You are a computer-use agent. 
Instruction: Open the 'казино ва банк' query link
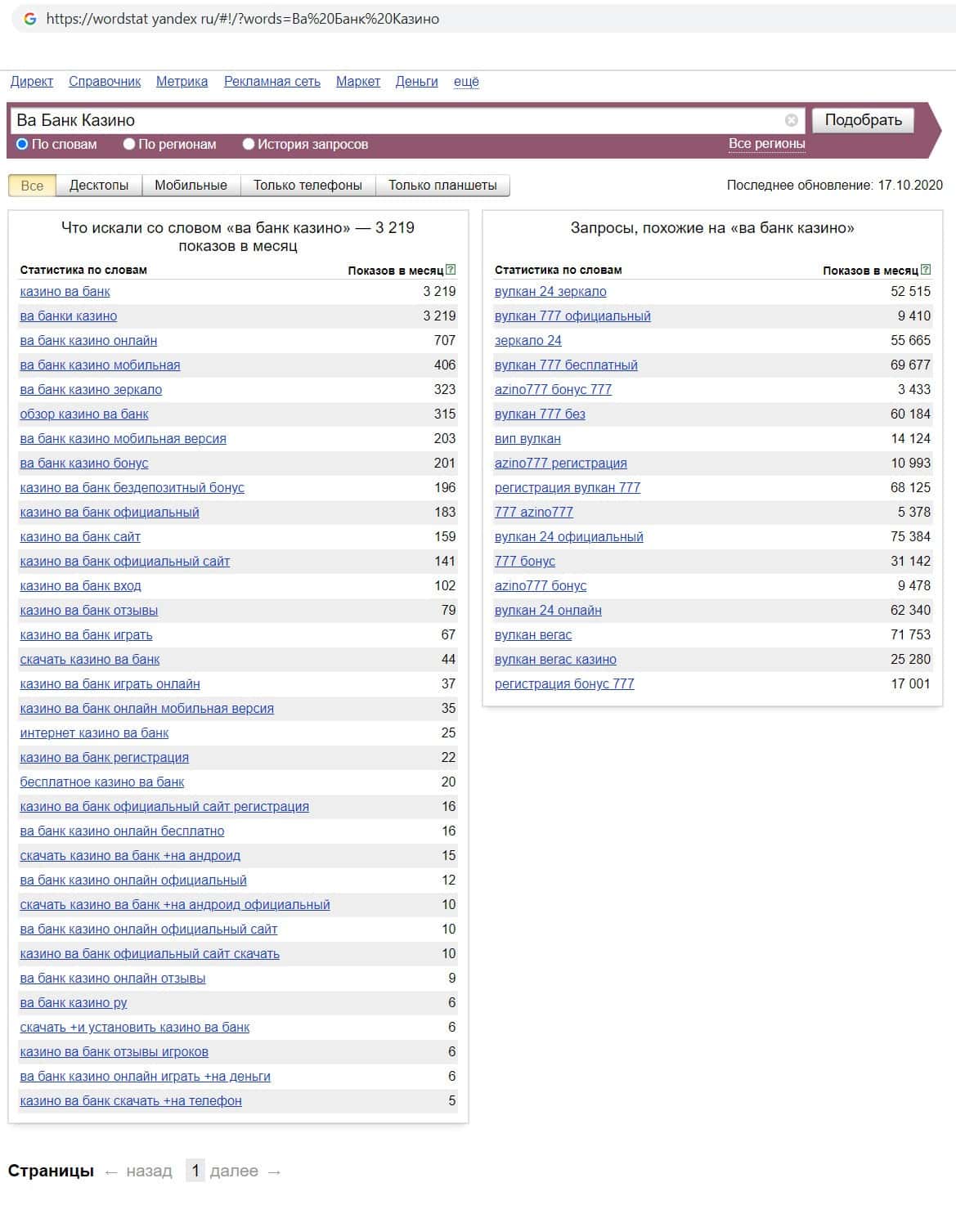tap(65, 292)
